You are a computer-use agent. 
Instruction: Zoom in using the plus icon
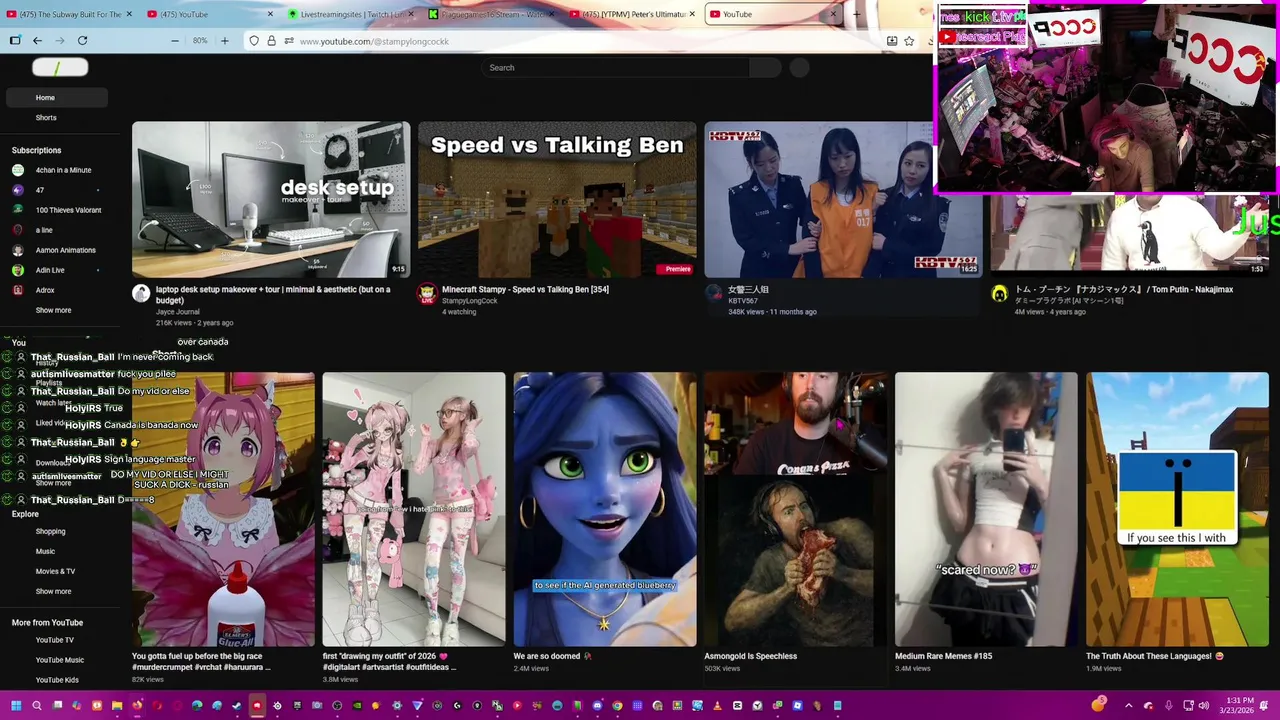(224, 41)
